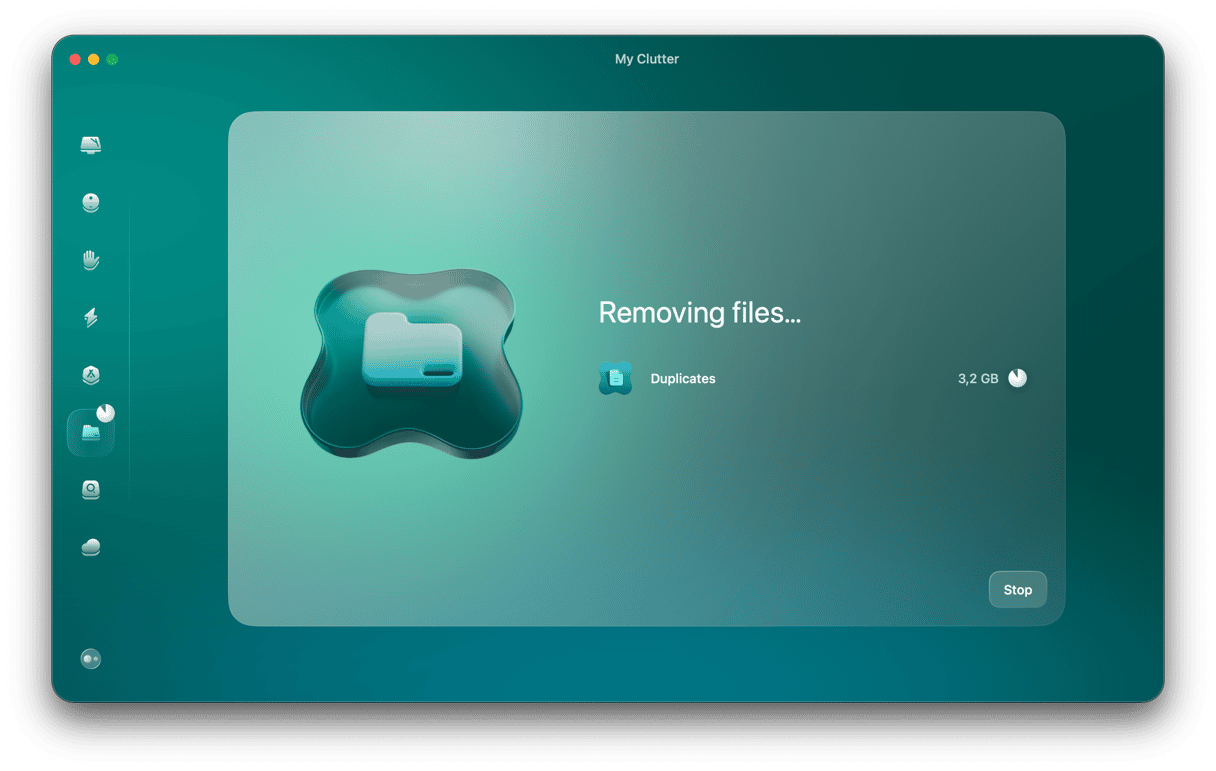This screenshot has height=771, width=1216.
Task: Select the My Clutter folder icon in sidebar
Action: click(91, 433)
